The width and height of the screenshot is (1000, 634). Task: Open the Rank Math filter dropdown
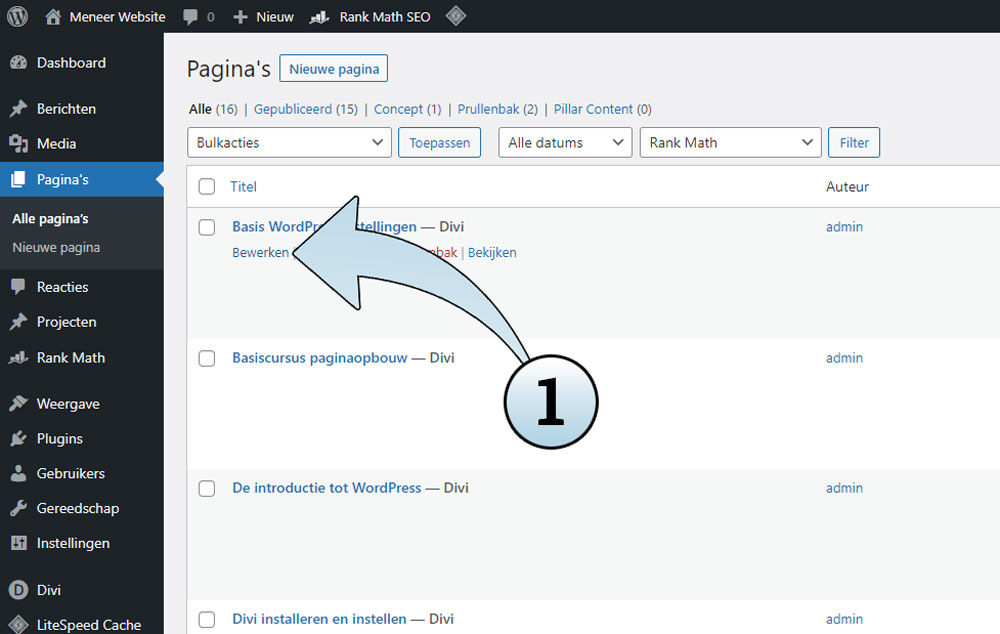pos(730,143)
